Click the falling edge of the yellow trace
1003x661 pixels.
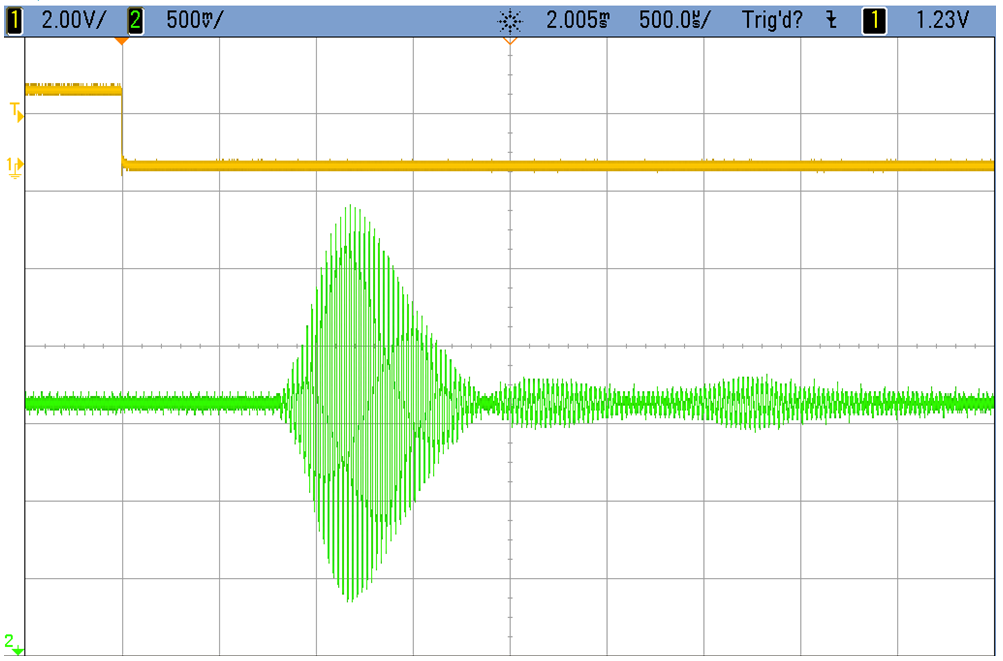click(122, 128)
